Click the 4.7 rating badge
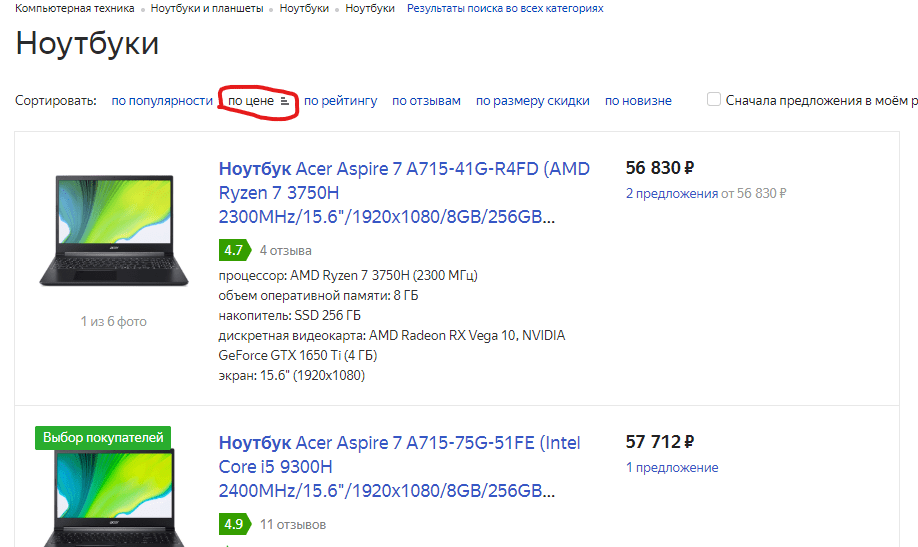Screen dimensions: 918x547 pos(235,250)
